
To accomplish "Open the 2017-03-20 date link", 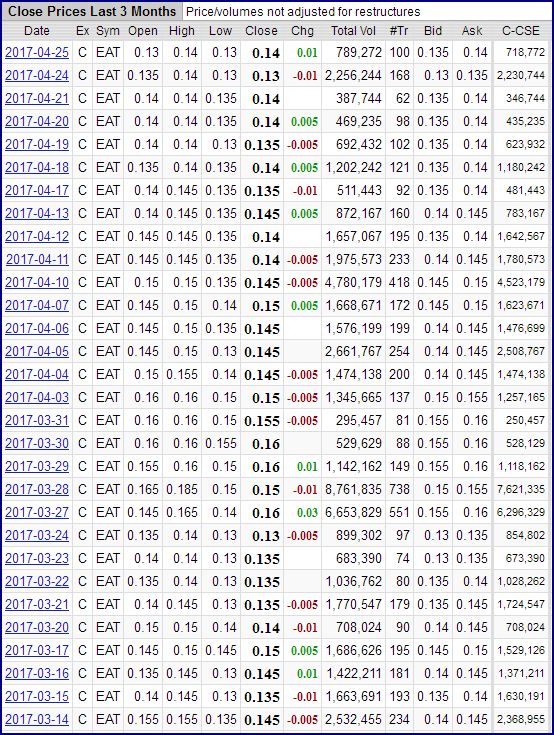I will (37, 627).
